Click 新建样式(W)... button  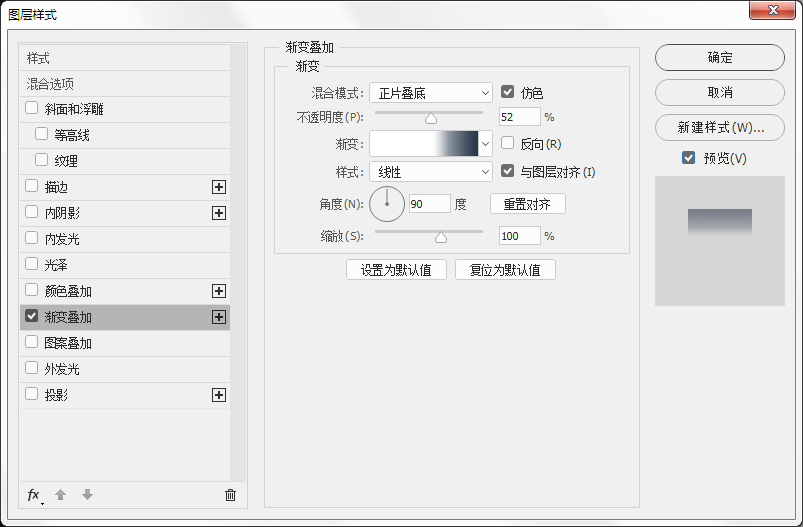pyautogui.click(x=720, y=127)
